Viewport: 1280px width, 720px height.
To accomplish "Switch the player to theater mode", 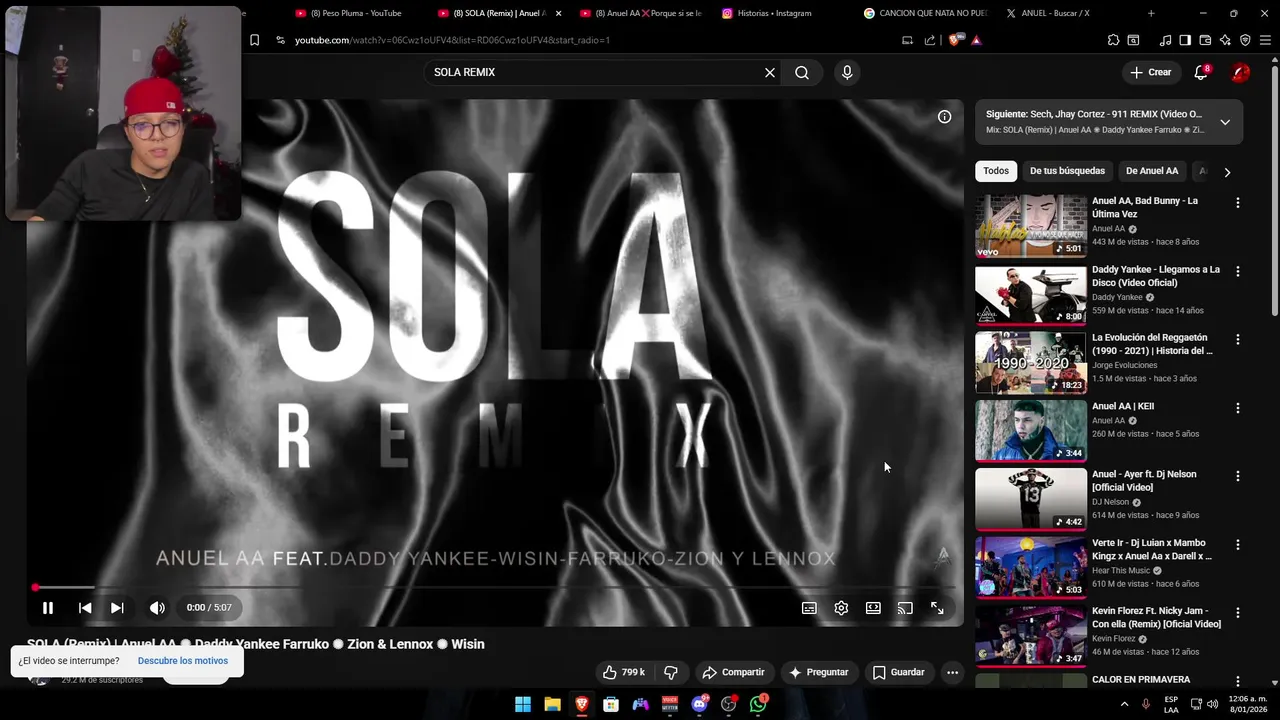I will click(x=873, y=608).
